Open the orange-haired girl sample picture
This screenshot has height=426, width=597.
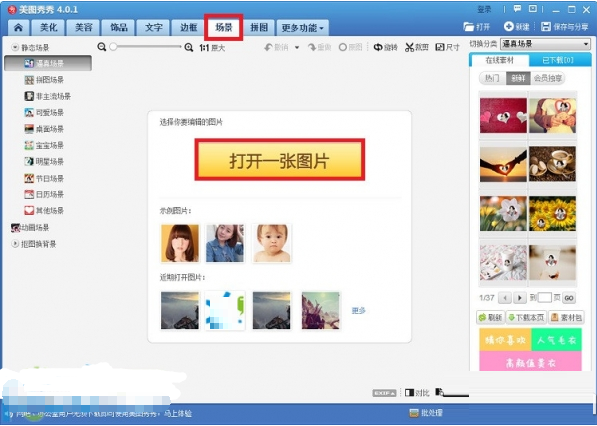coord(180,243)
